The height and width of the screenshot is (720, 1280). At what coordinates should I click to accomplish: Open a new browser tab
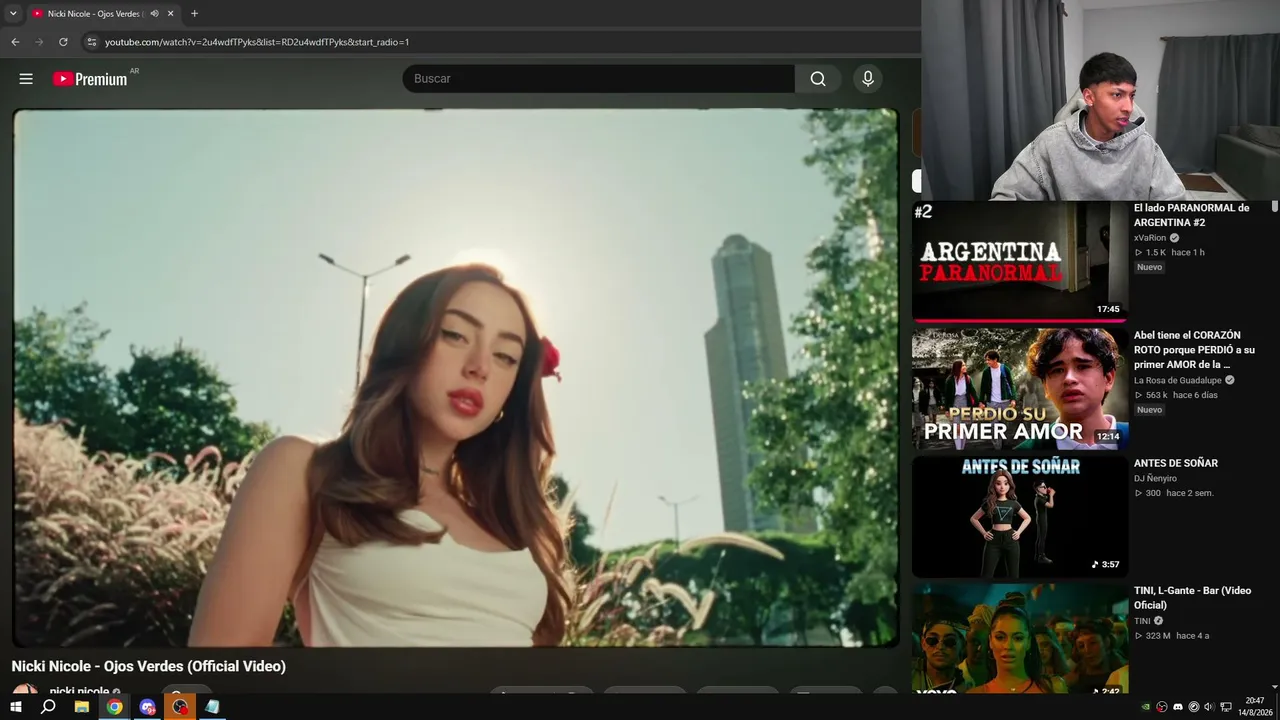[194, 14]
